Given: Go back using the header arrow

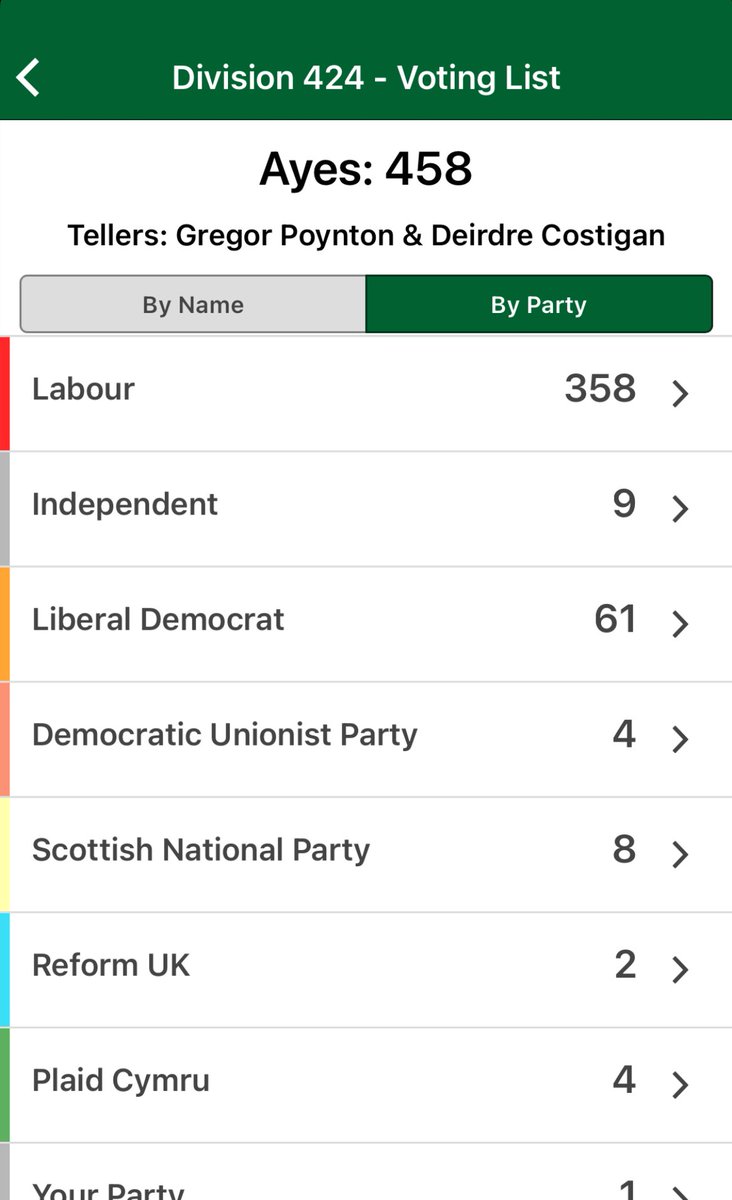Looking at the screenshot, I should [x=28, y=77].
